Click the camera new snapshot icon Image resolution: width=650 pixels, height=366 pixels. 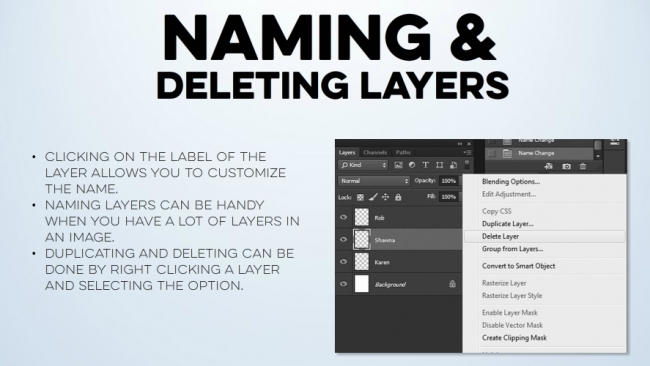coord(566,166)
